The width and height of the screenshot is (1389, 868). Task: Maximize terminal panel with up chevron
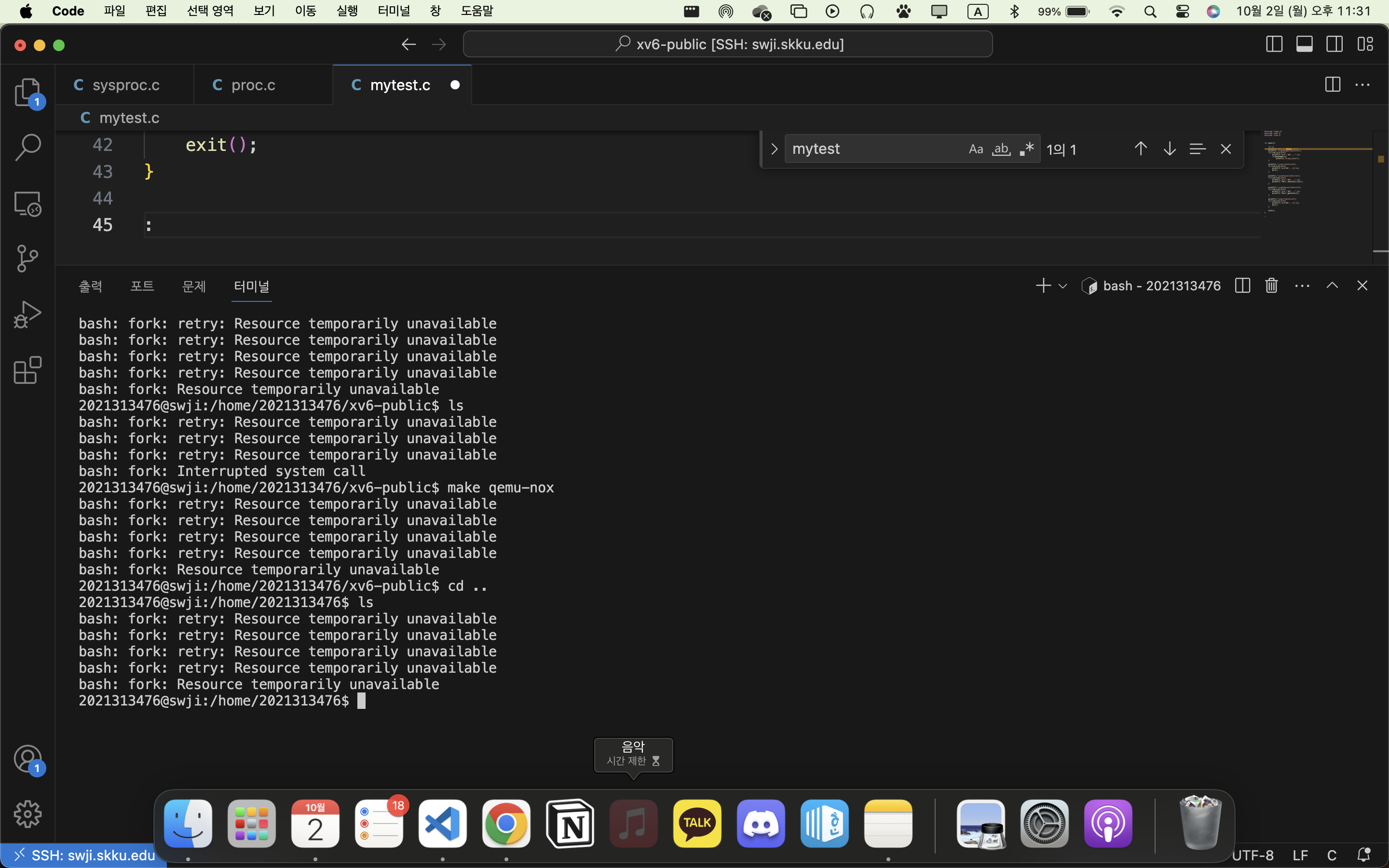pyautogui.click(x=1332, y=286)
